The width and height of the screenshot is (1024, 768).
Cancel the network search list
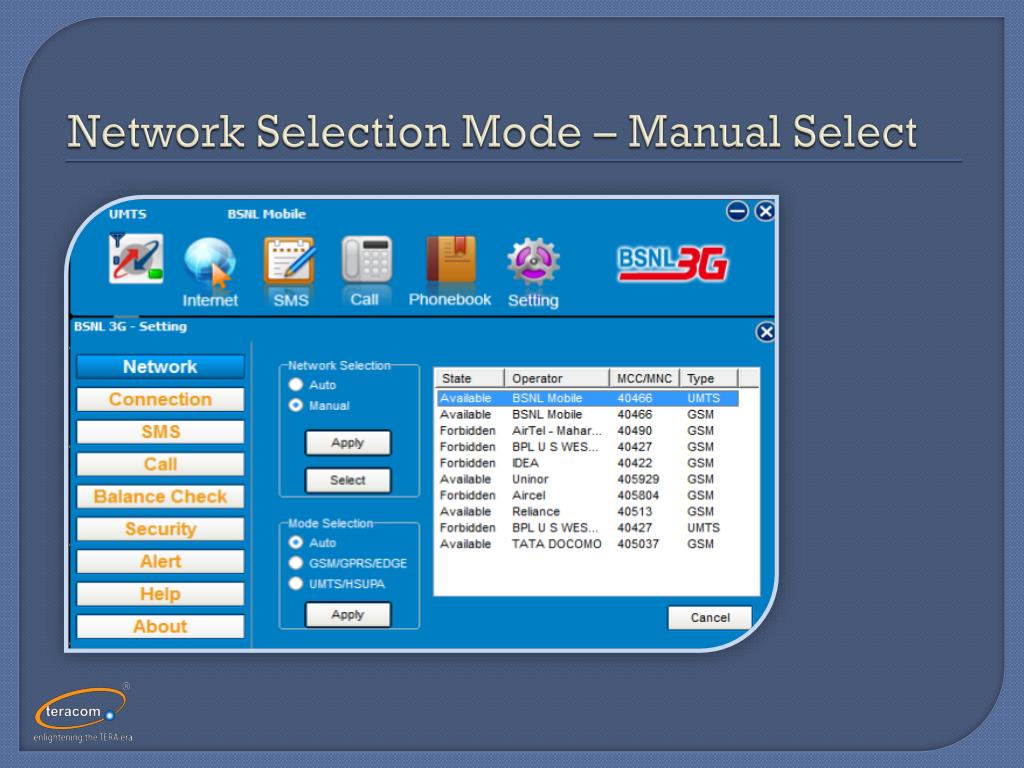710,618
